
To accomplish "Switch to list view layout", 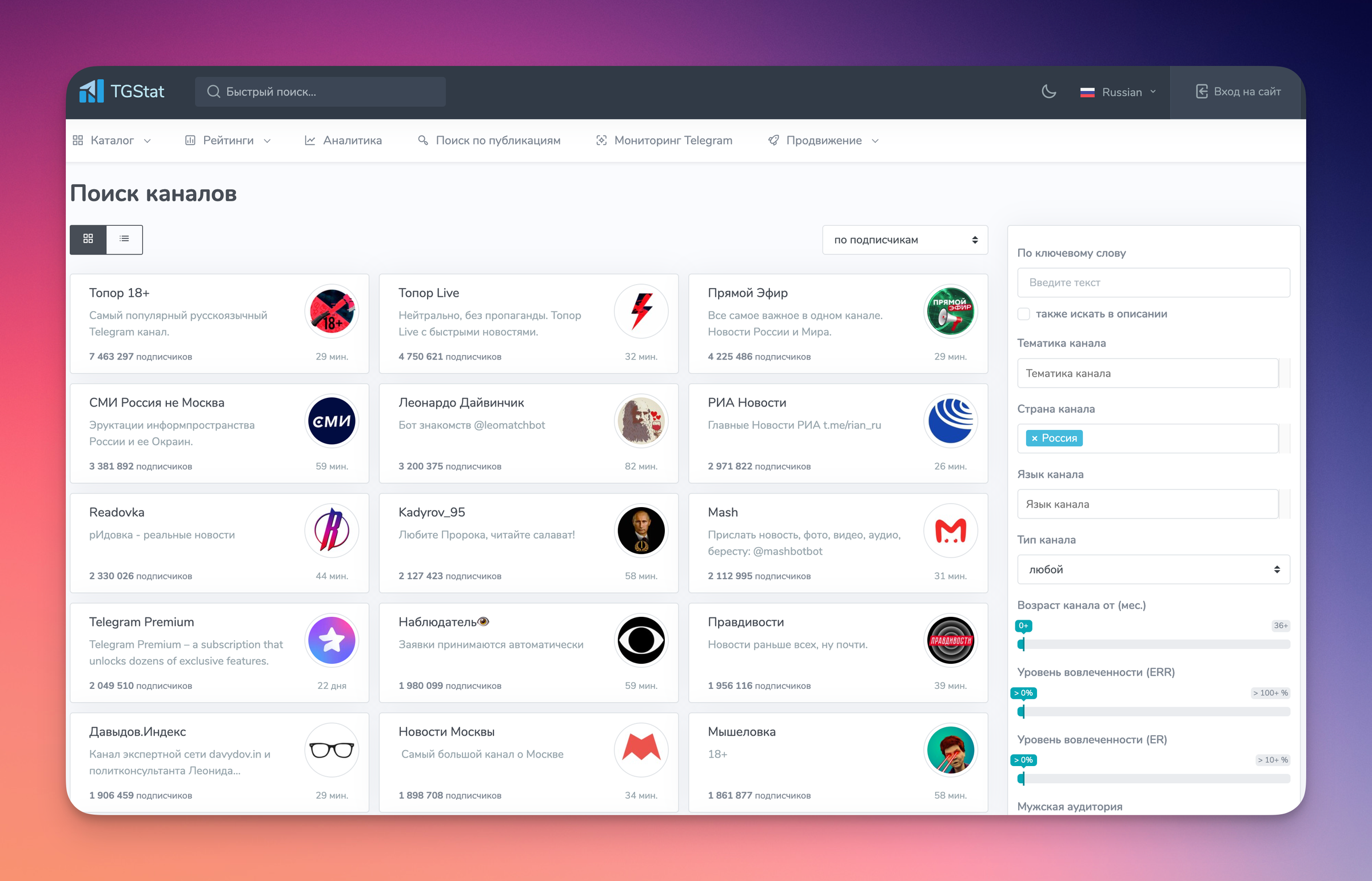I will pyautogui.click(x=124, y=239).
